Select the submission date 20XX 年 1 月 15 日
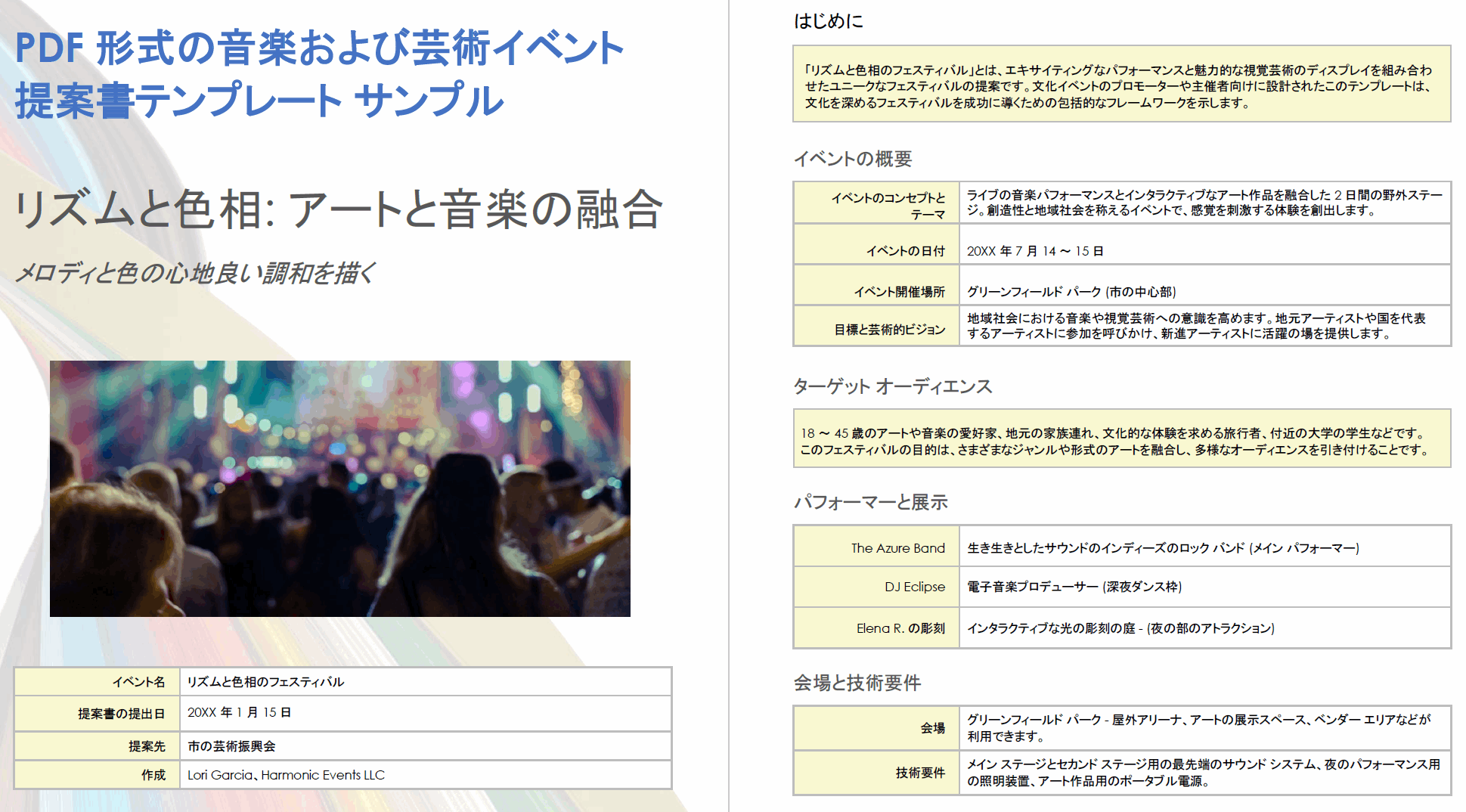The height and width of the screenshot is (812, 1466). pyautogui.click(x=239, y=712)
